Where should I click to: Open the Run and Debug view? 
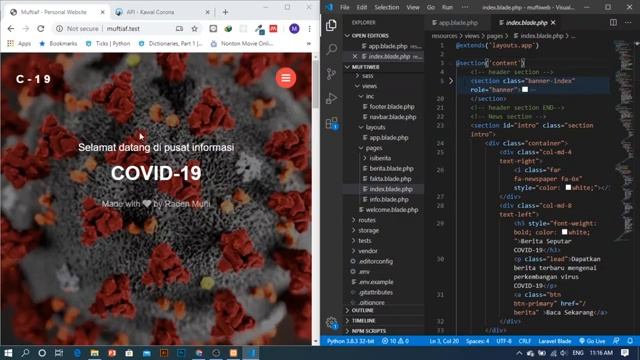331,98
